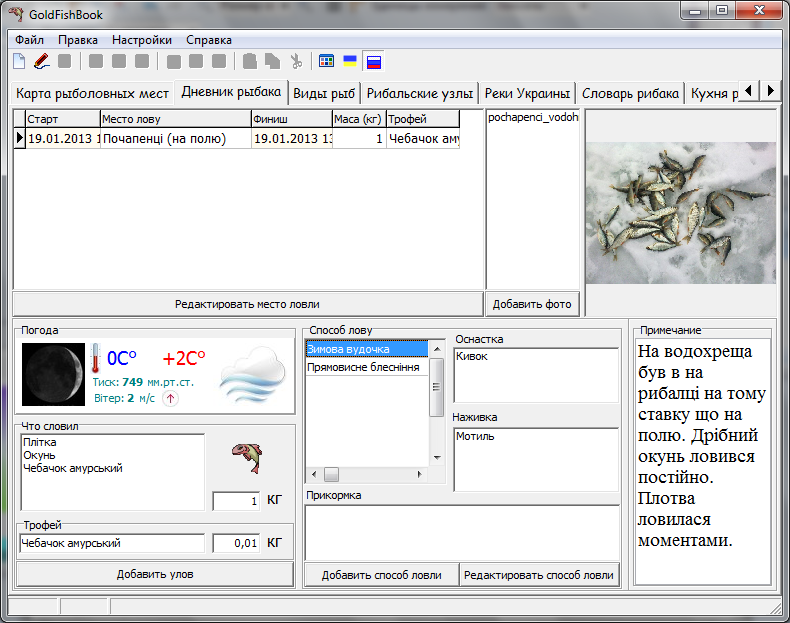
Task: Click the Добавить фото button
Action: [x=532, y=304]
